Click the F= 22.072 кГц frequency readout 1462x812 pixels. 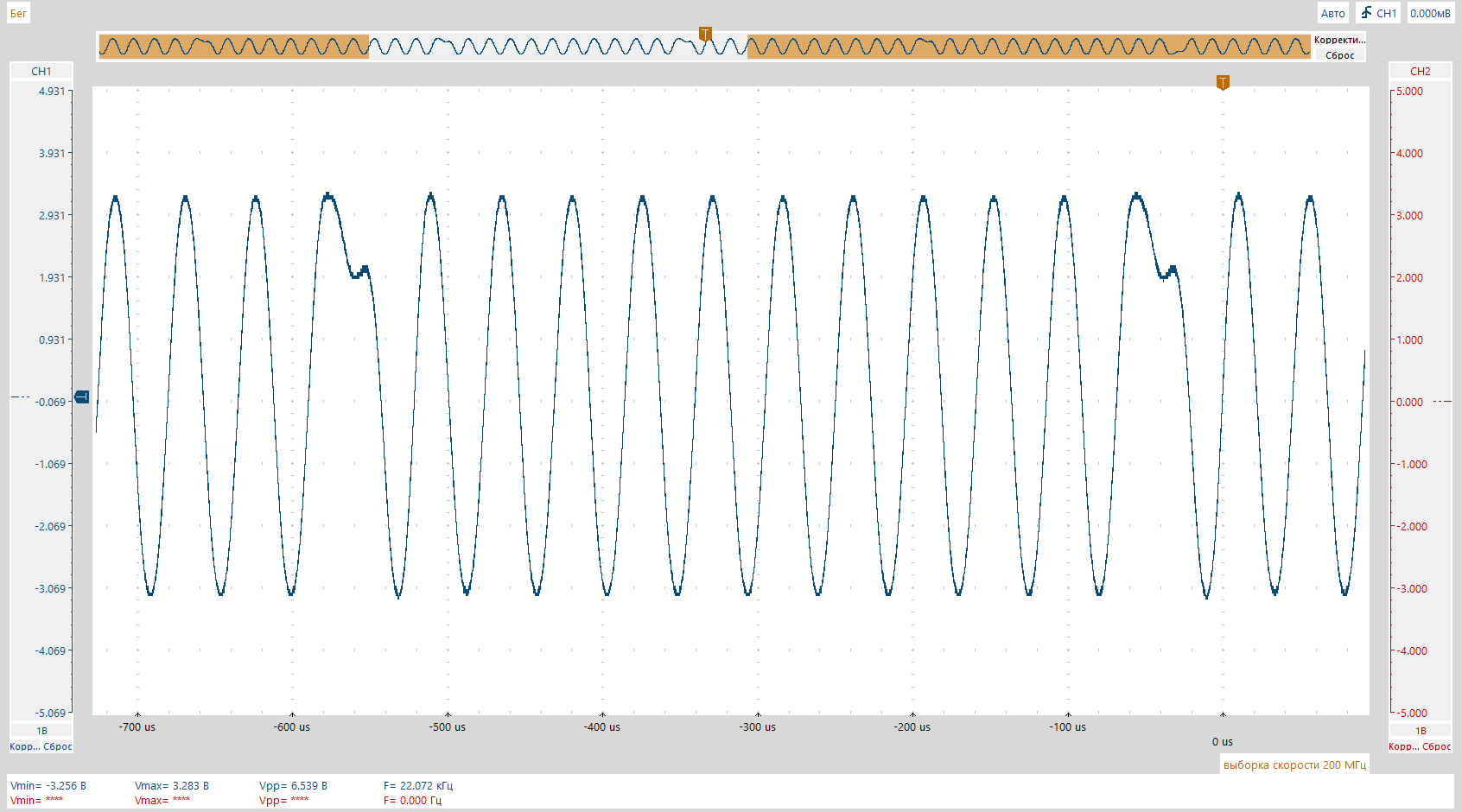[418, 786]
